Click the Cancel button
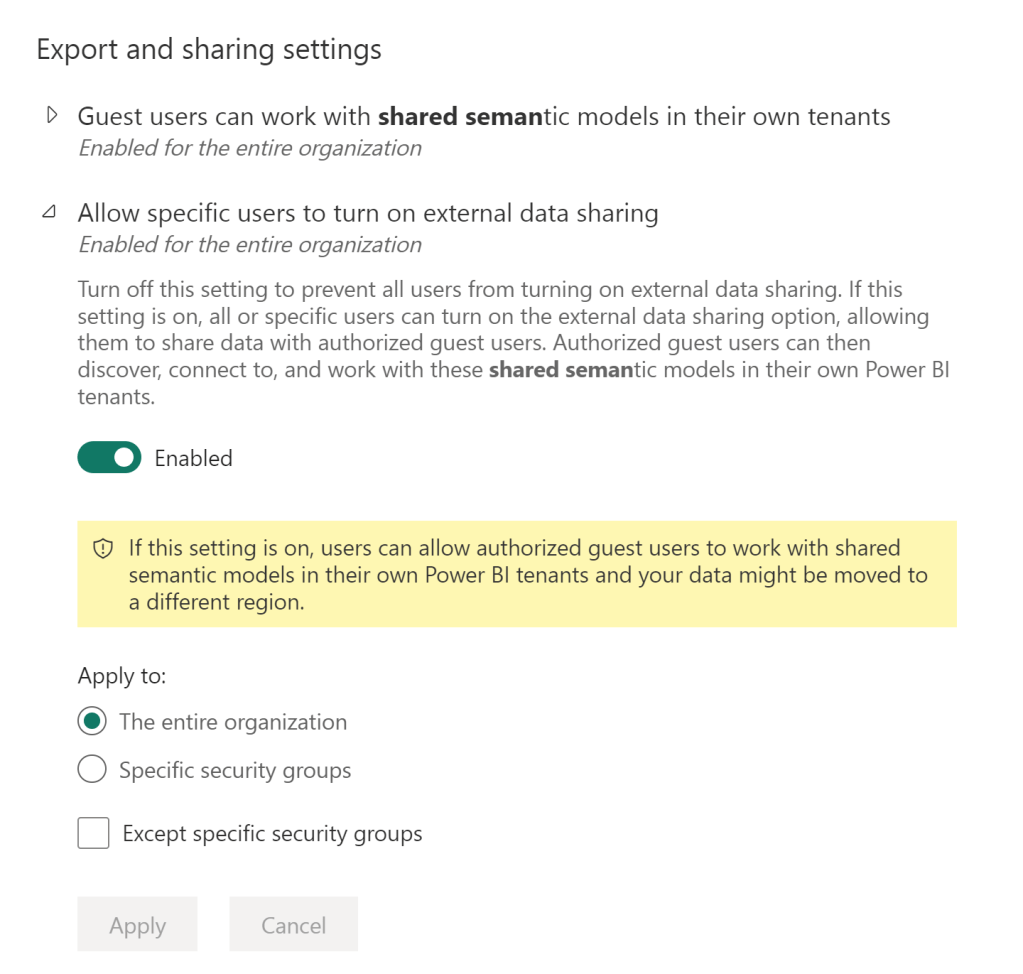Image resolution: width=1023 pixels, height=974 pixels. pos(293,925)
